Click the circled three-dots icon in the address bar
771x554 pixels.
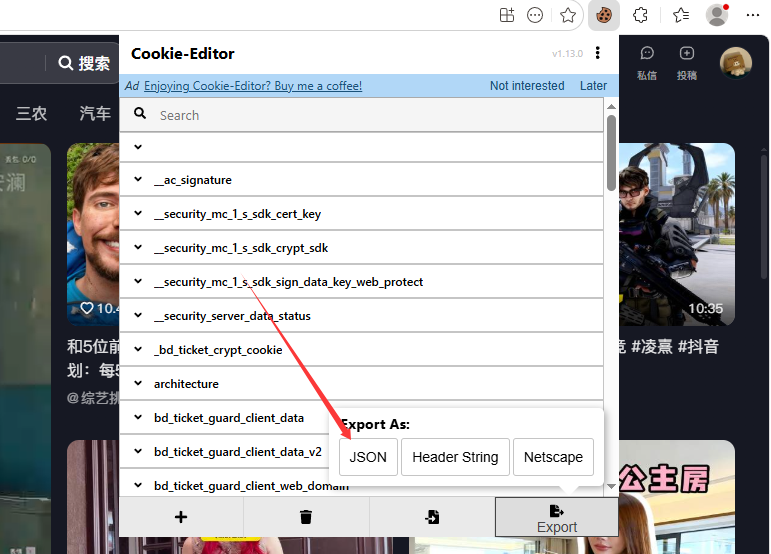click(x=535, y=15)
